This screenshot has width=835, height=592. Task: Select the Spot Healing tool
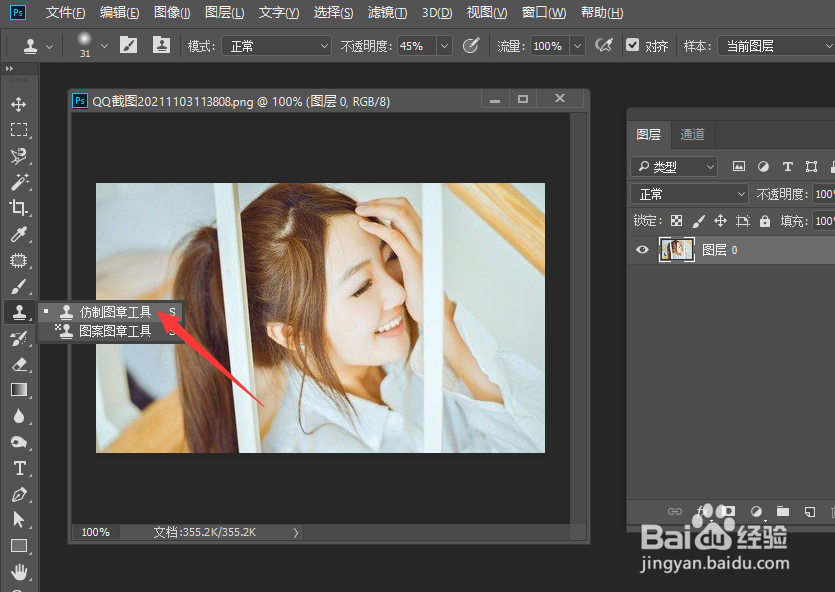pos(19,260)
